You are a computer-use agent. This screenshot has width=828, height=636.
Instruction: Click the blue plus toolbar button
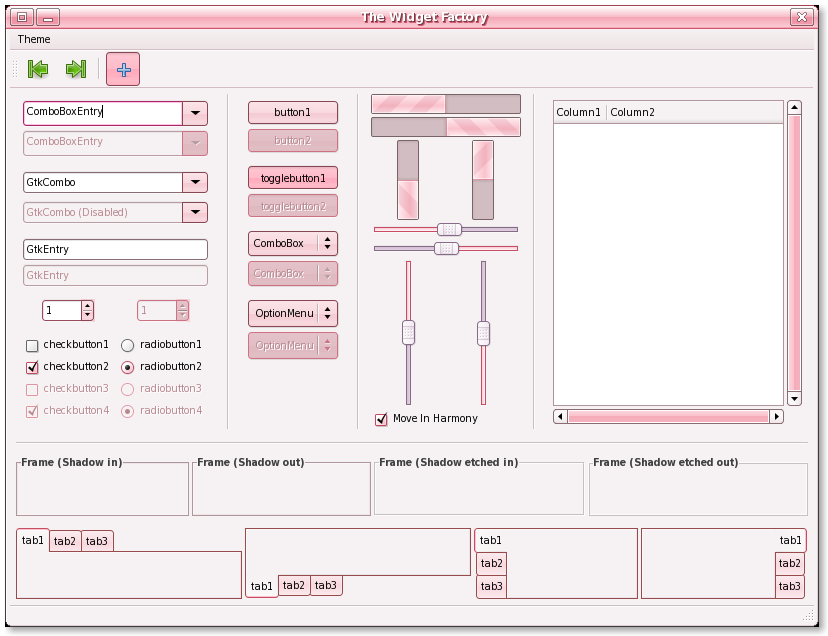123,69
